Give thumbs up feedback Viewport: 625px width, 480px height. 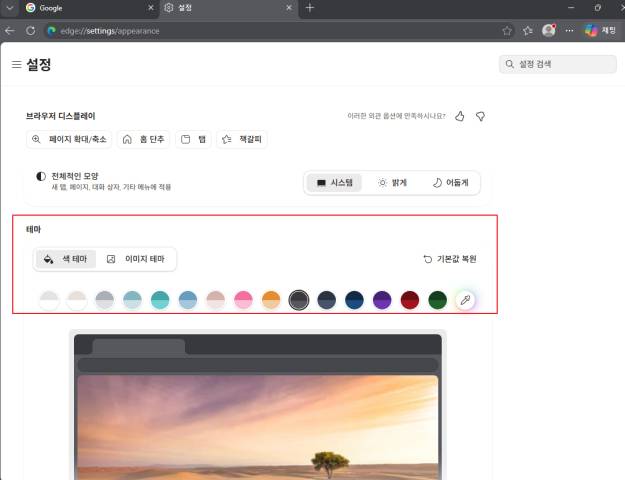tap(460, 116)
